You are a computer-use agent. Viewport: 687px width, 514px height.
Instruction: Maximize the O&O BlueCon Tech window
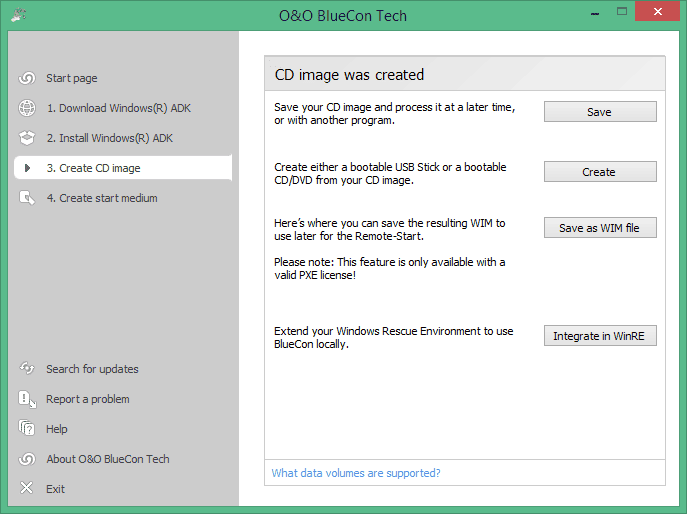tap(622, 11)
